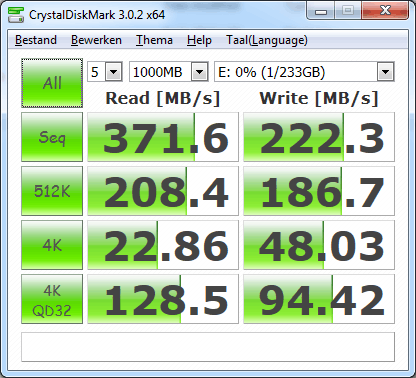The height and width of the screenshot is (378, 416).
Task: Start the Seq benchmark test
Action: pos(52,137)
